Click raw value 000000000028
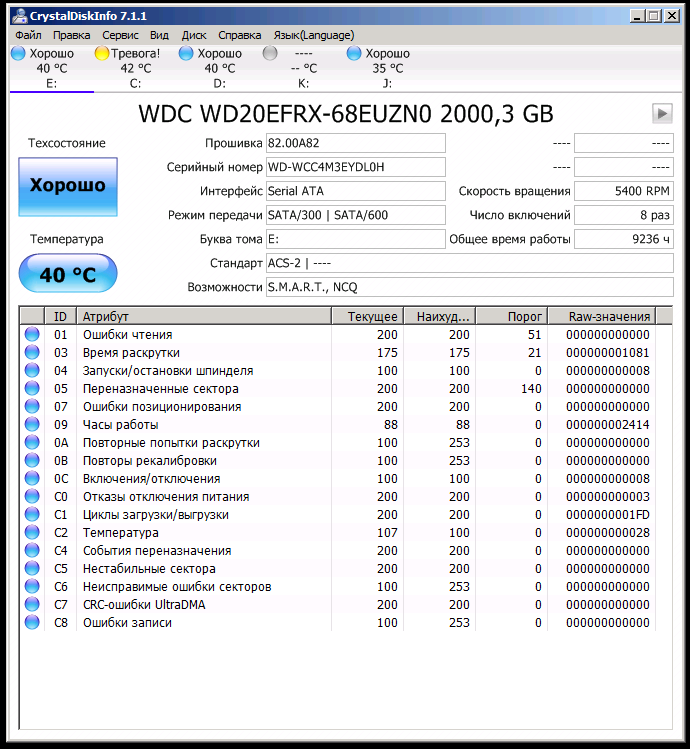The image size is (690, 749). pyautogui.click(x=608, y=533)
